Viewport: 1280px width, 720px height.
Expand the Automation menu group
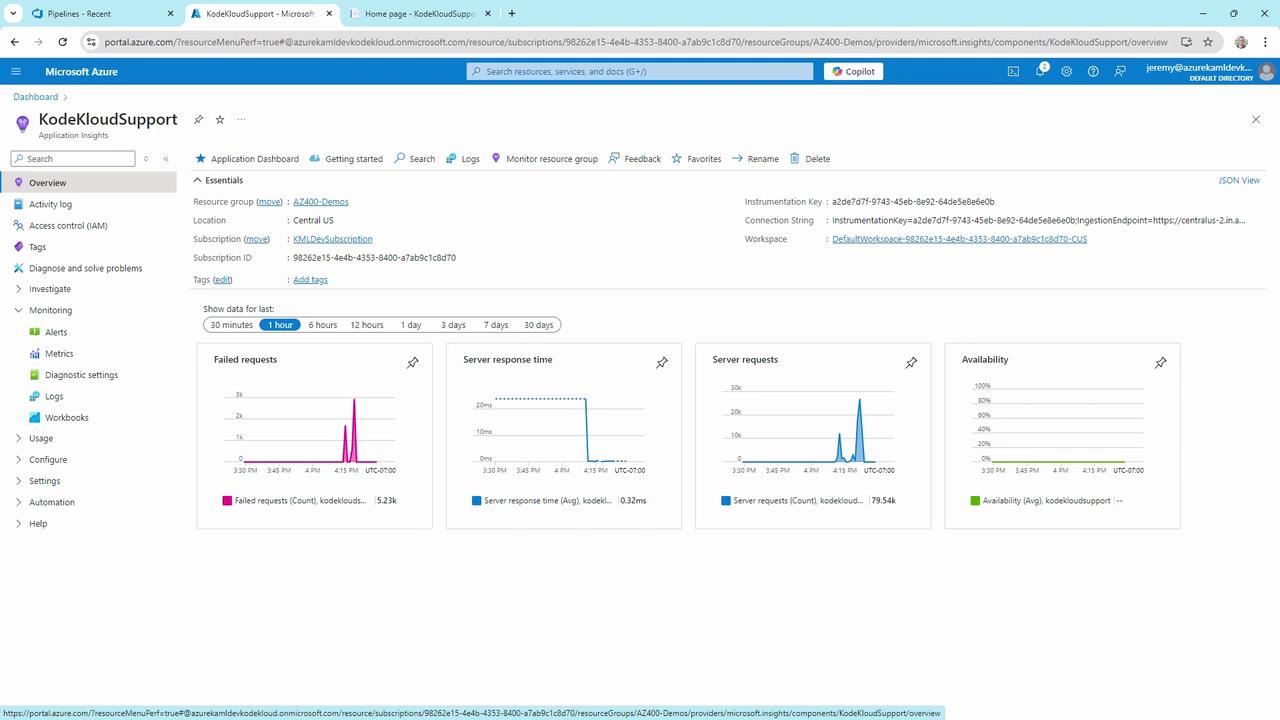(x=19, y=502)
